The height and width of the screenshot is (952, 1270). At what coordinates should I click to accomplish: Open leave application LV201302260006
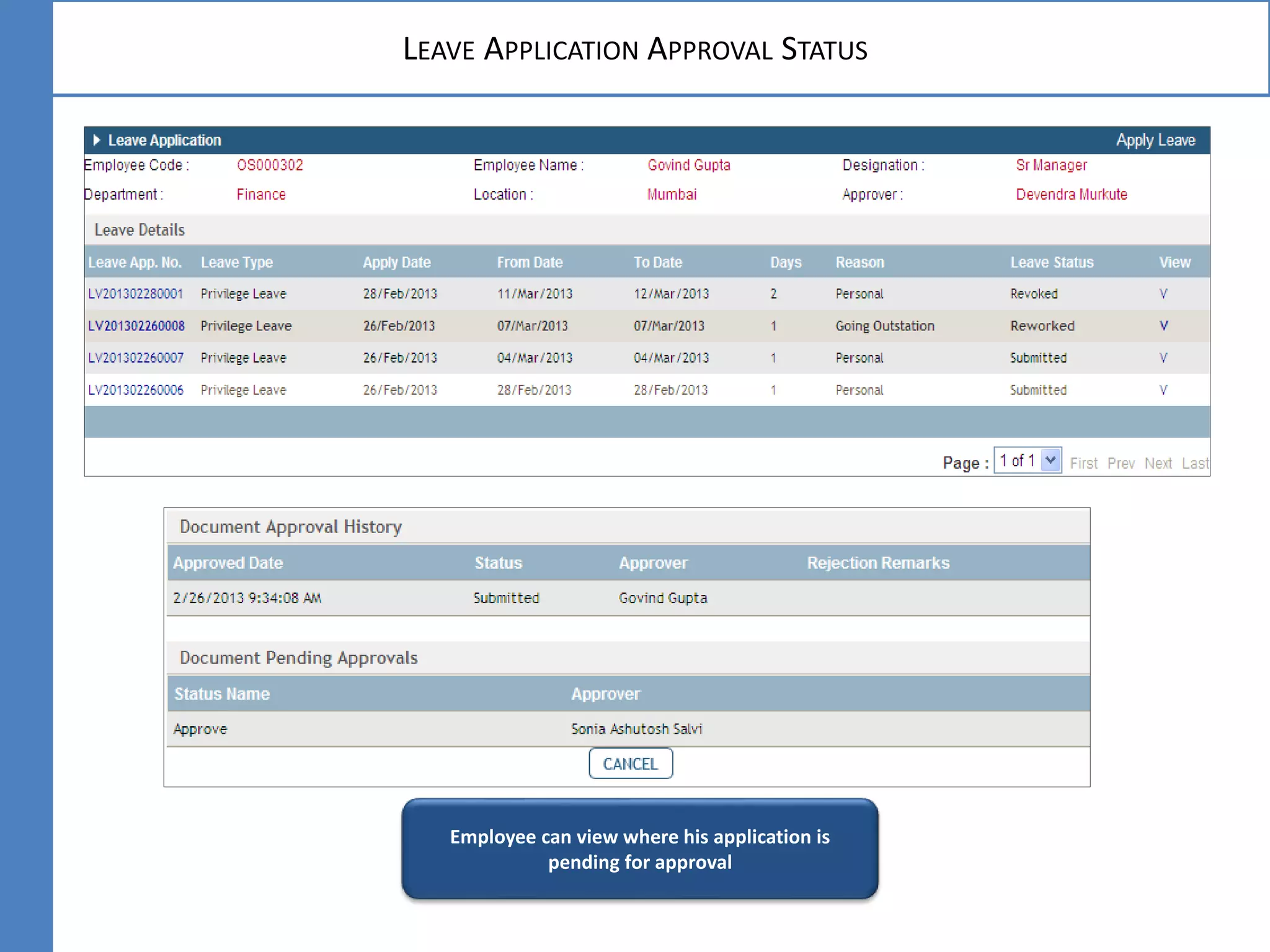click(x=136, y=390)
